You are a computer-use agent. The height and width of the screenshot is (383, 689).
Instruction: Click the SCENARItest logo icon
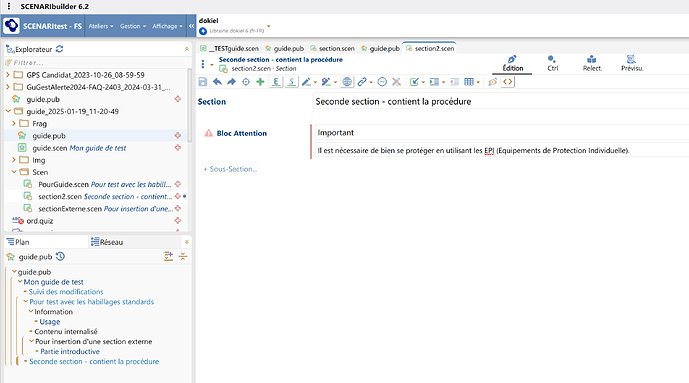[11, 26]
